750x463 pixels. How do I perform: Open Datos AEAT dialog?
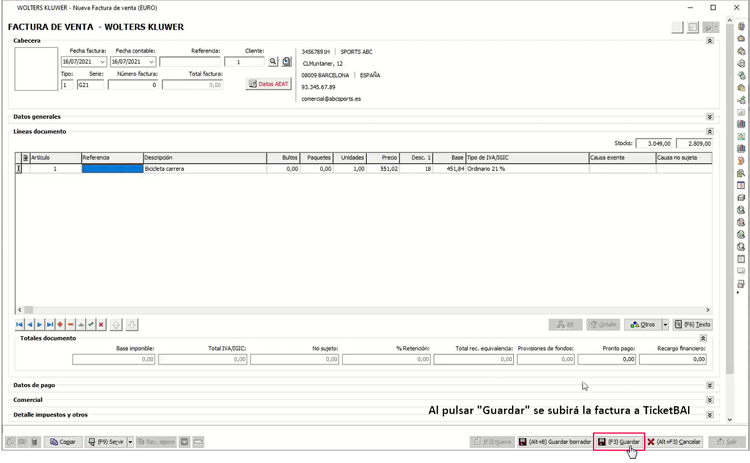[269, 84]
